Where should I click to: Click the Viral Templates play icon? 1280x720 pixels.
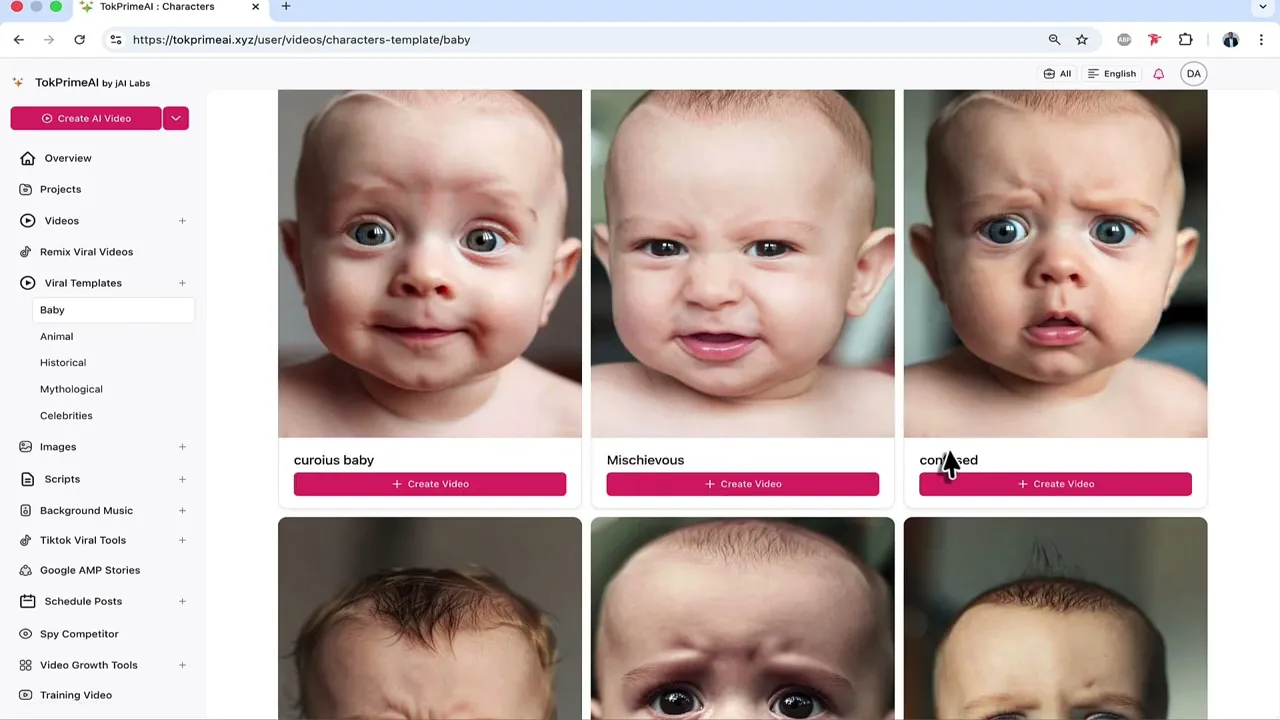(x=27, y=283)
